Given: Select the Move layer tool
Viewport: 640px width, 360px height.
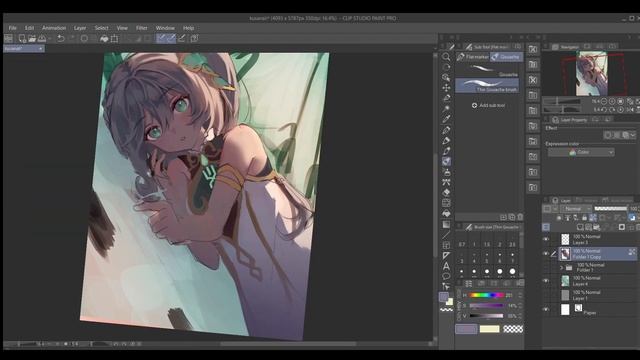Looking at the screenshot, I should coord(447,88).
